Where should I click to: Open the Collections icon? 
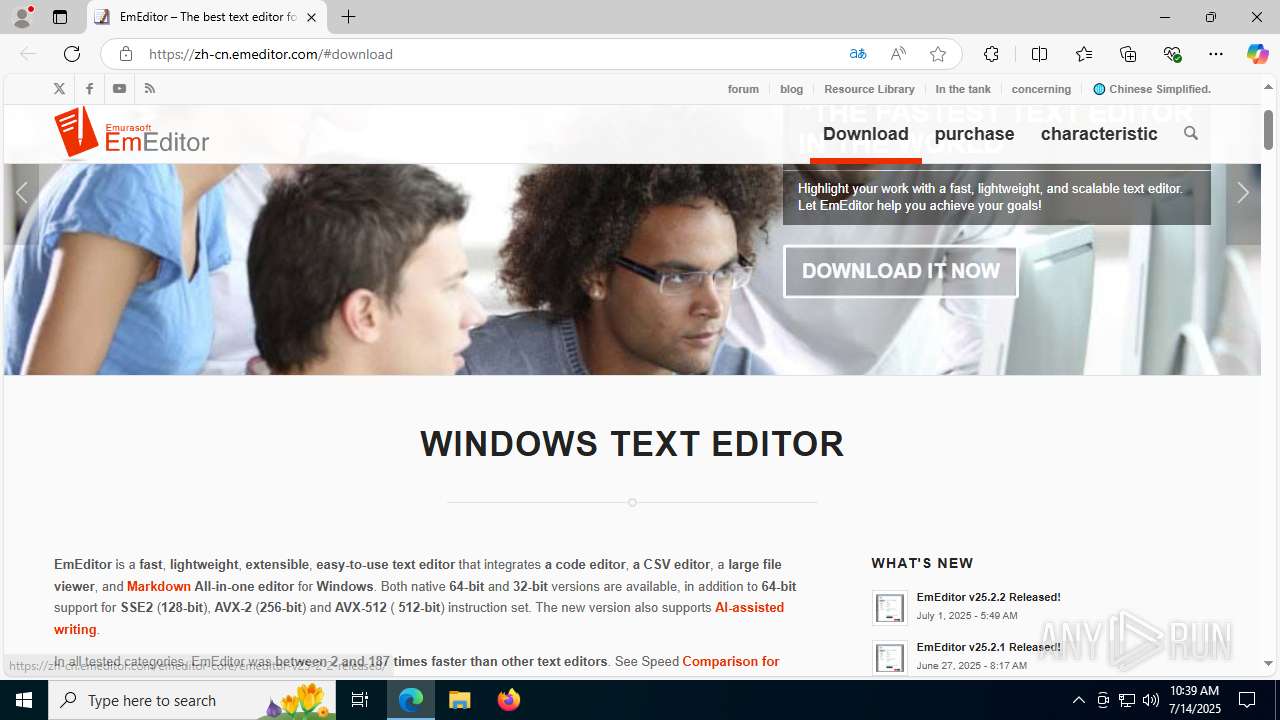(1128, 54)
